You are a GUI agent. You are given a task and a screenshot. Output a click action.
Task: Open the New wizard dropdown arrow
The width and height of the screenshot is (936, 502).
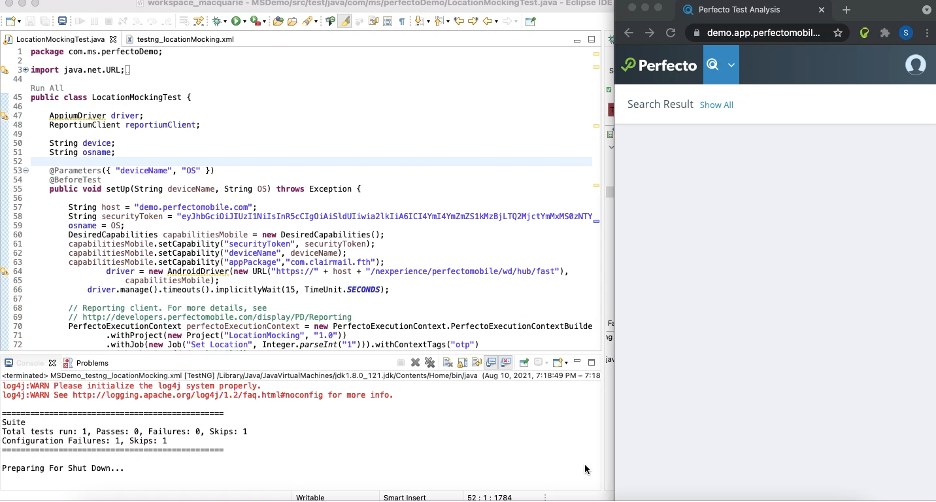coord(19,21)
